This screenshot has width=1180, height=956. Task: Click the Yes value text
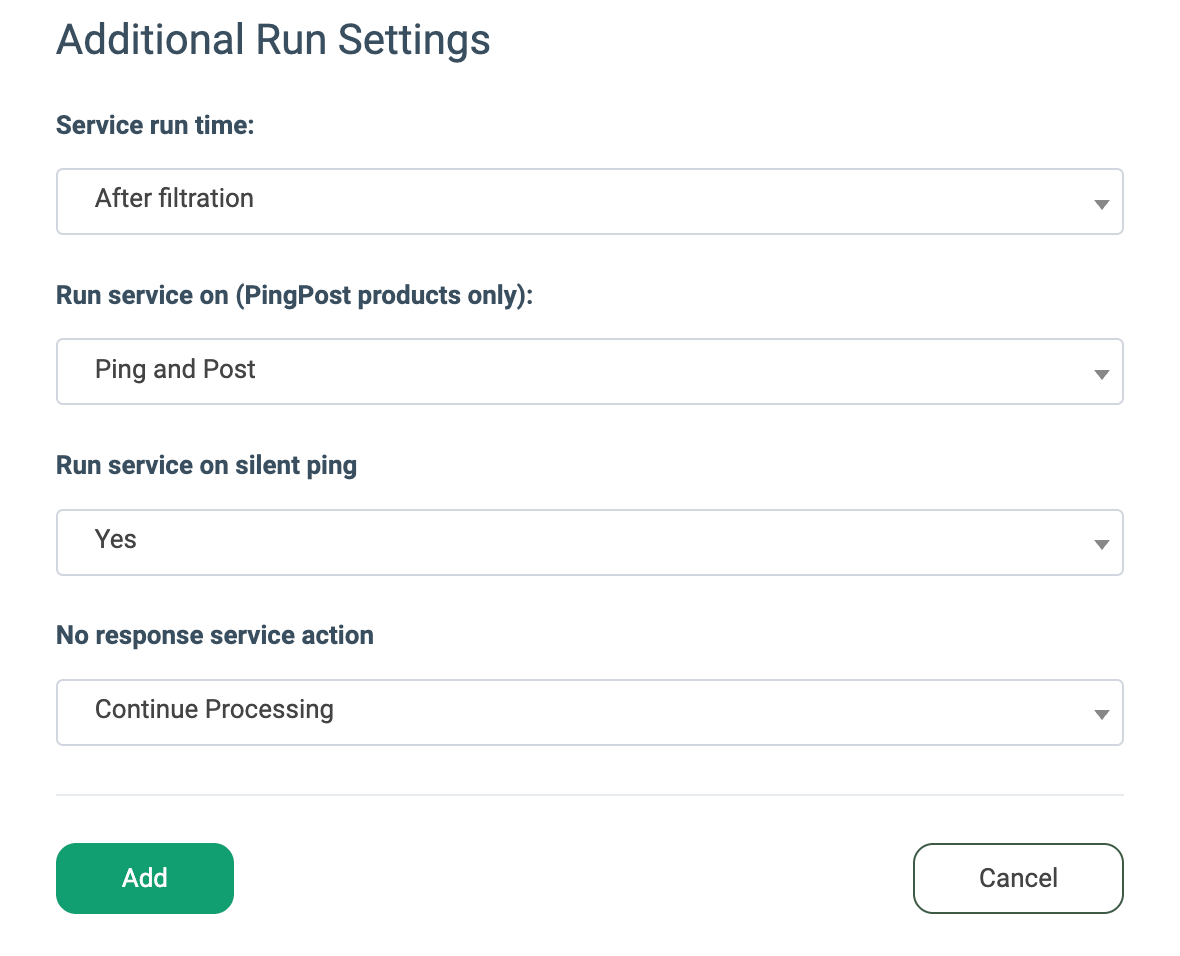pos(116,540)
